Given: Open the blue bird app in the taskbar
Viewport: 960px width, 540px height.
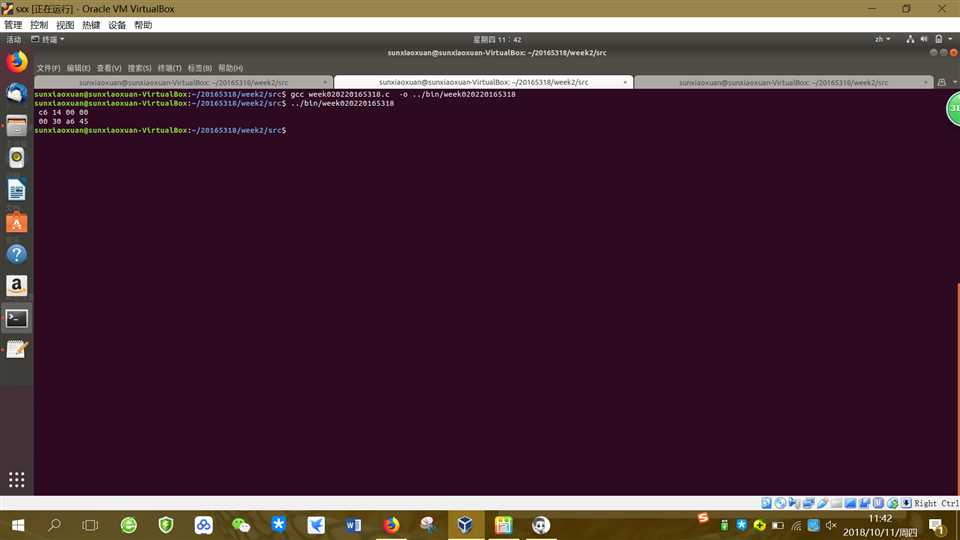Looking at the screenshot, I should (316, 525).
